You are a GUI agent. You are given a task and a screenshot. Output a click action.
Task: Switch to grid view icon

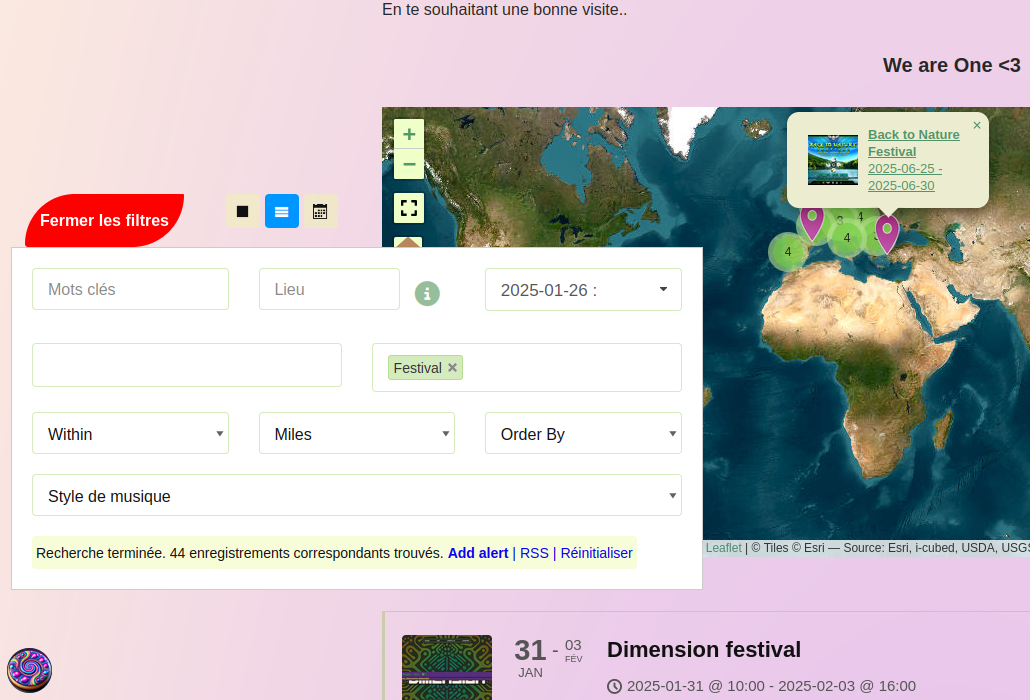(242, 211)
